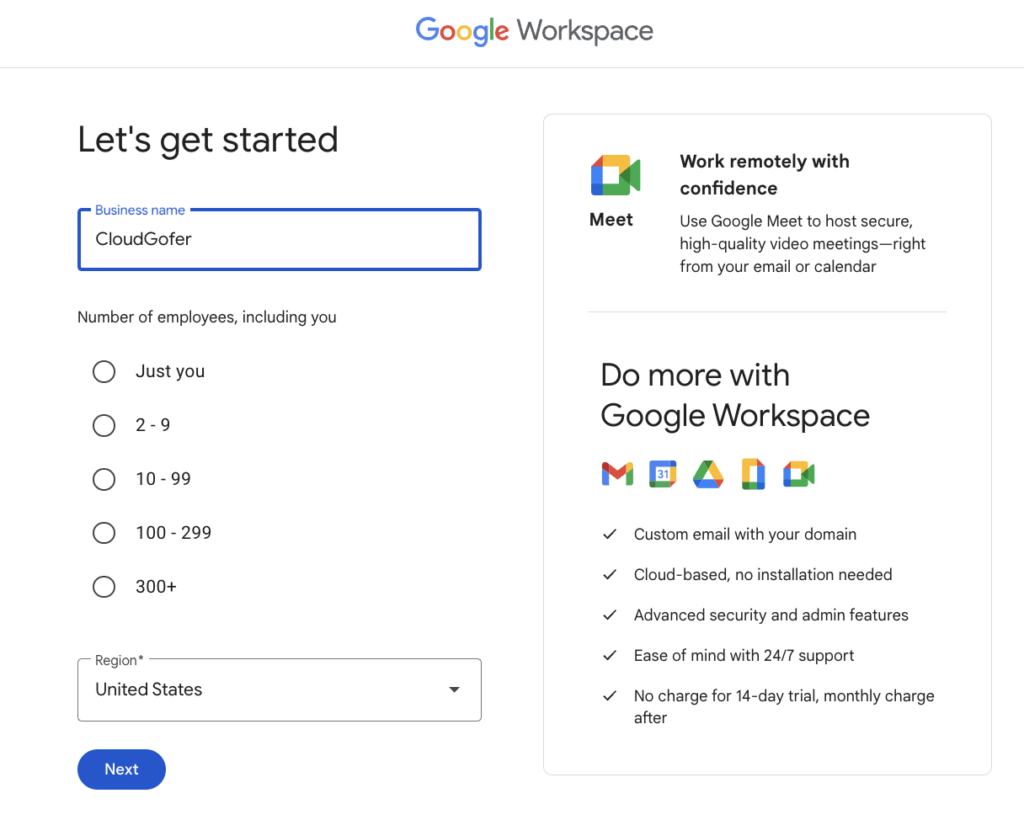Viewport: 1024px width, 820px height.
Task: Click checkmark next to 24/7 support
Action: [x=609, y=656]
